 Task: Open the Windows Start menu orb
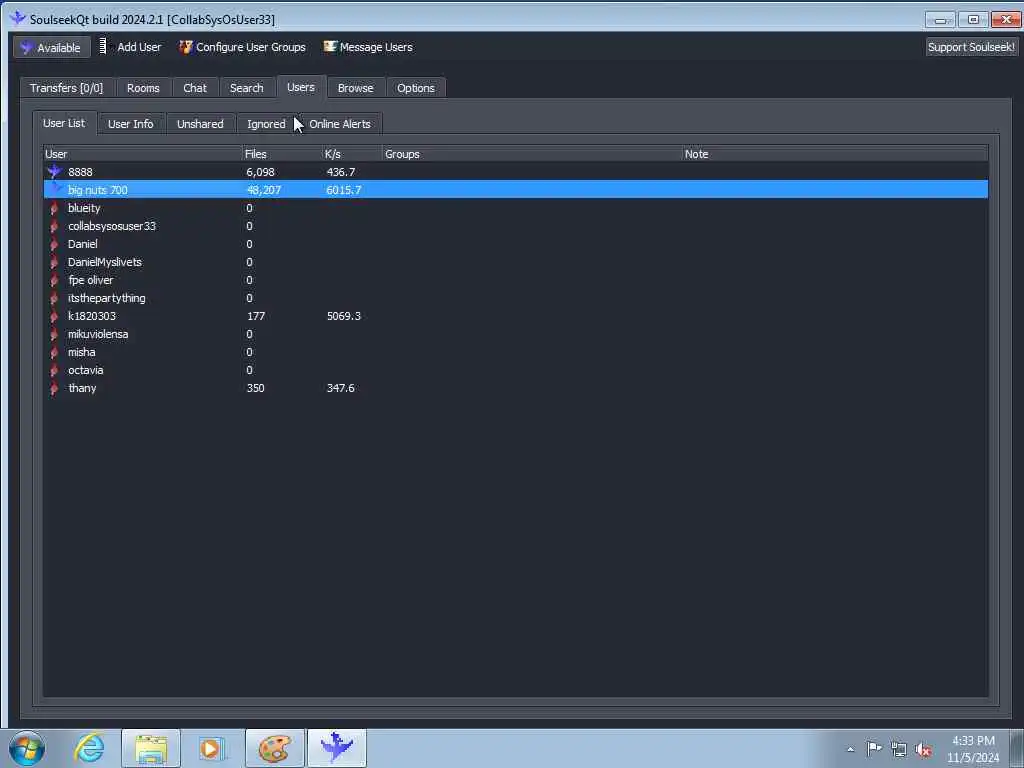[27, 748]
